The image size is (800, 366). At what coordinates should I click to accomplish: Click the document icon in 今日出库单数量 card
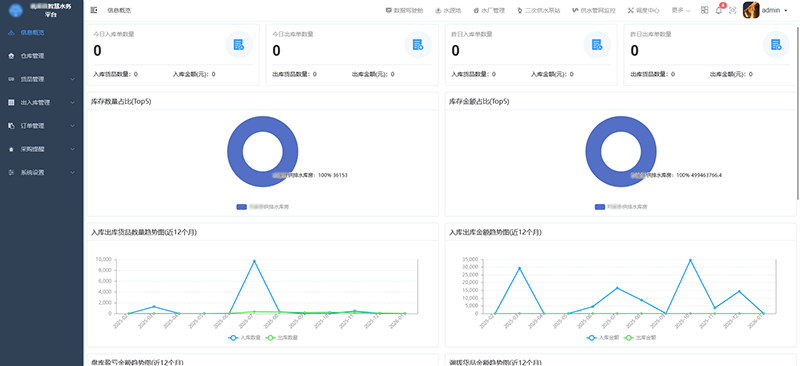tap(418, 45)
